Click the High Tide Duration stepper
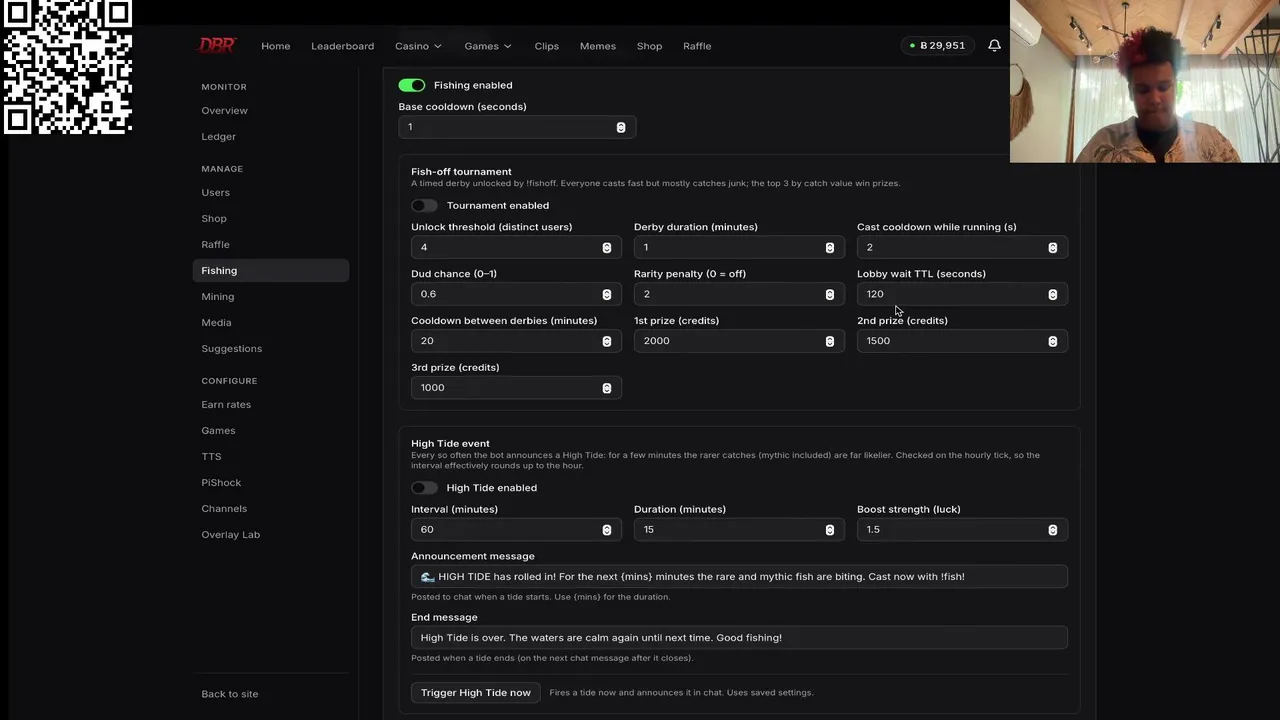The width and height of the screenshot is (1280, 720). tap(830, 529)
